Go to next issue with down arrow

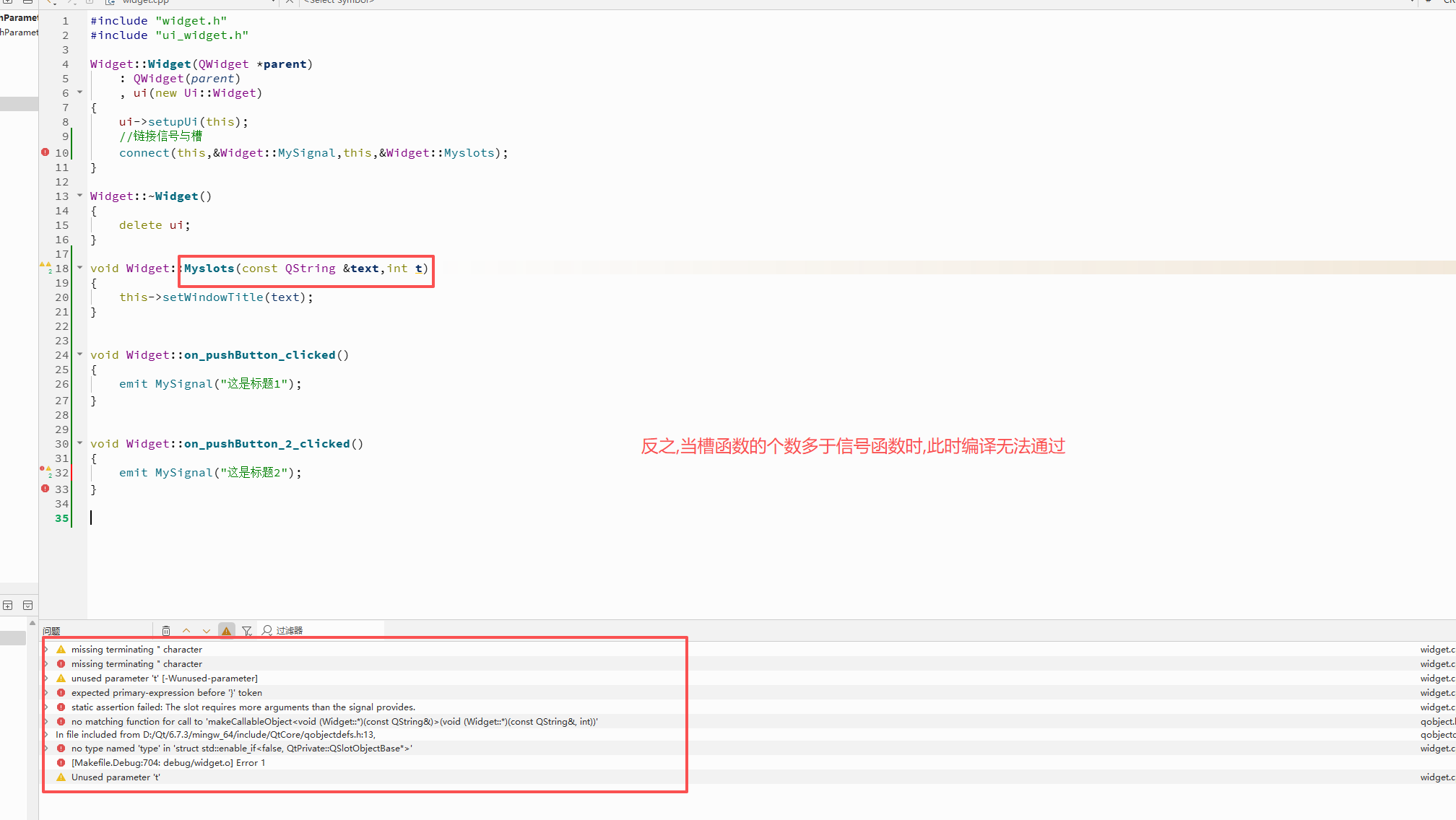point(207,631)
